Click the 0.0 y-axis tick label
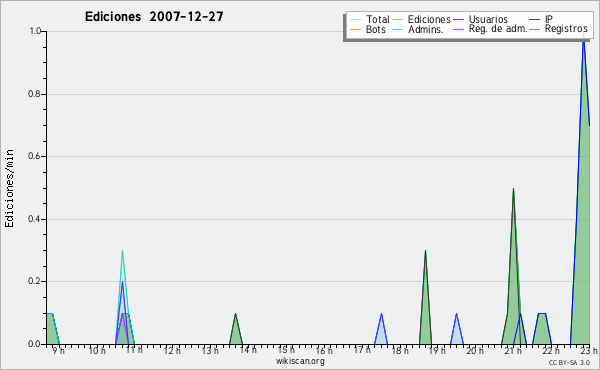This screenshot has width=600, height=370. point(35,344)
